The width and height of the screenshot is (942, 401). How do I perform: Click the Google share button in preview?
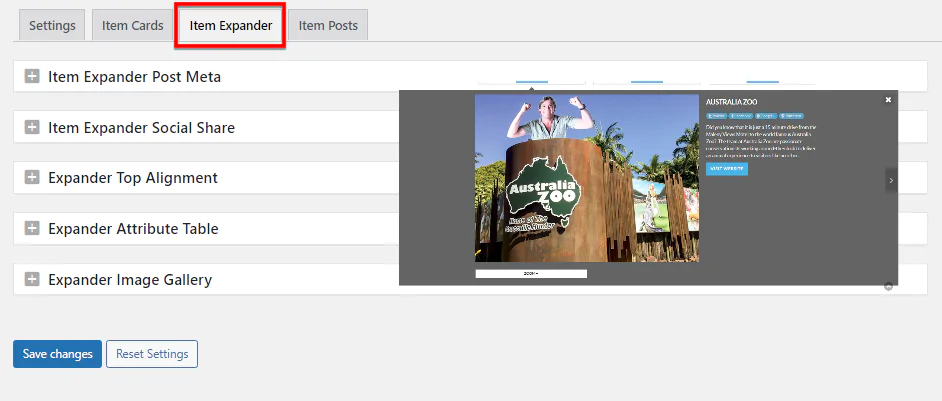point(766,115)
